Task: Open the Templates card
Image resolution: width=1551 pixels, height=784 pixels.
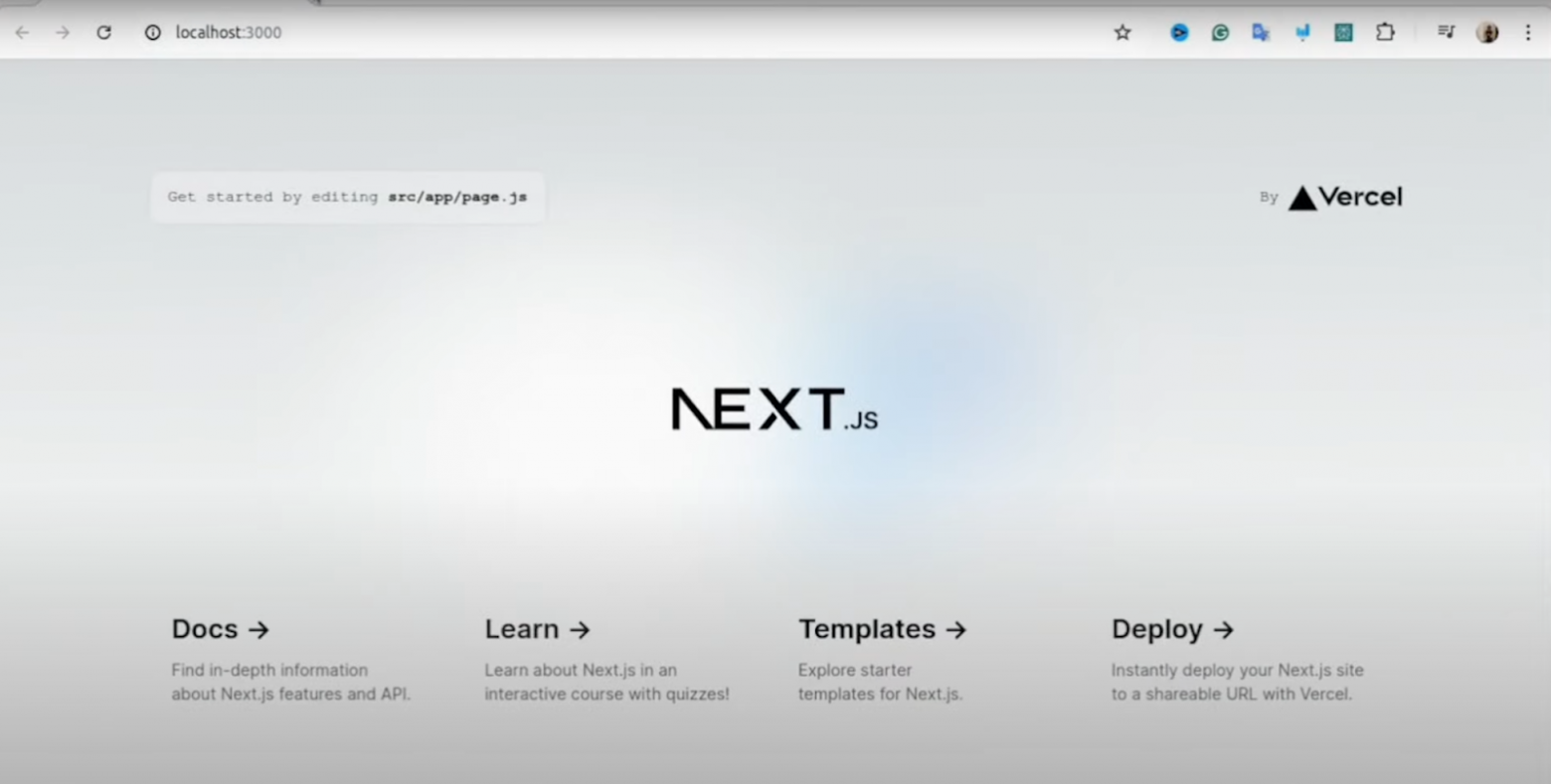Action: tap(883, 660)
